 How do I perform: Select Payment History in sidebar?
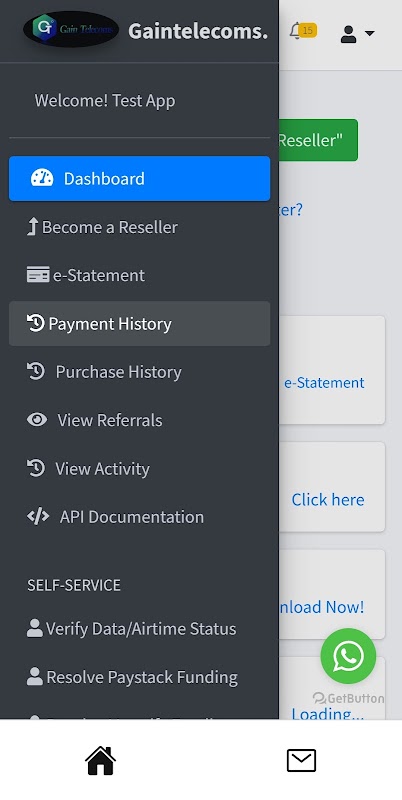139,323
